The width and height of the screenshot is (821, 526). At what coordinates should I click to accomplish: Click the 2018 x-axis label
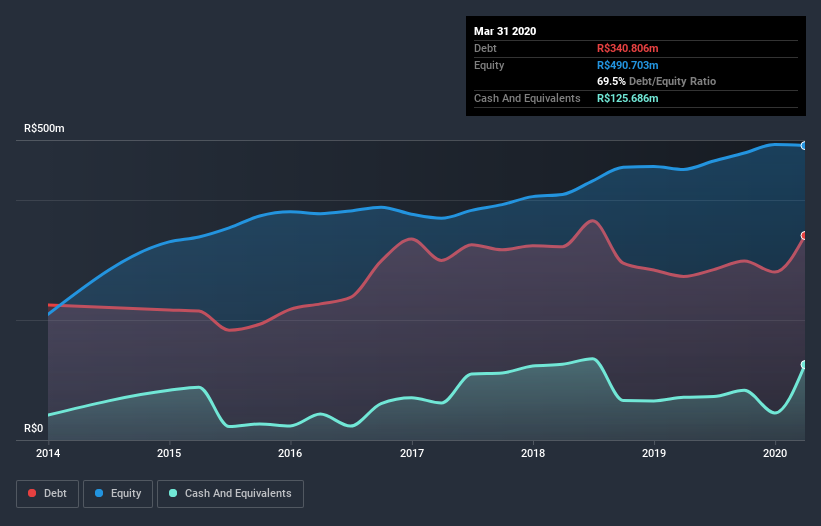pyautogui.click(x=533, y=453)
